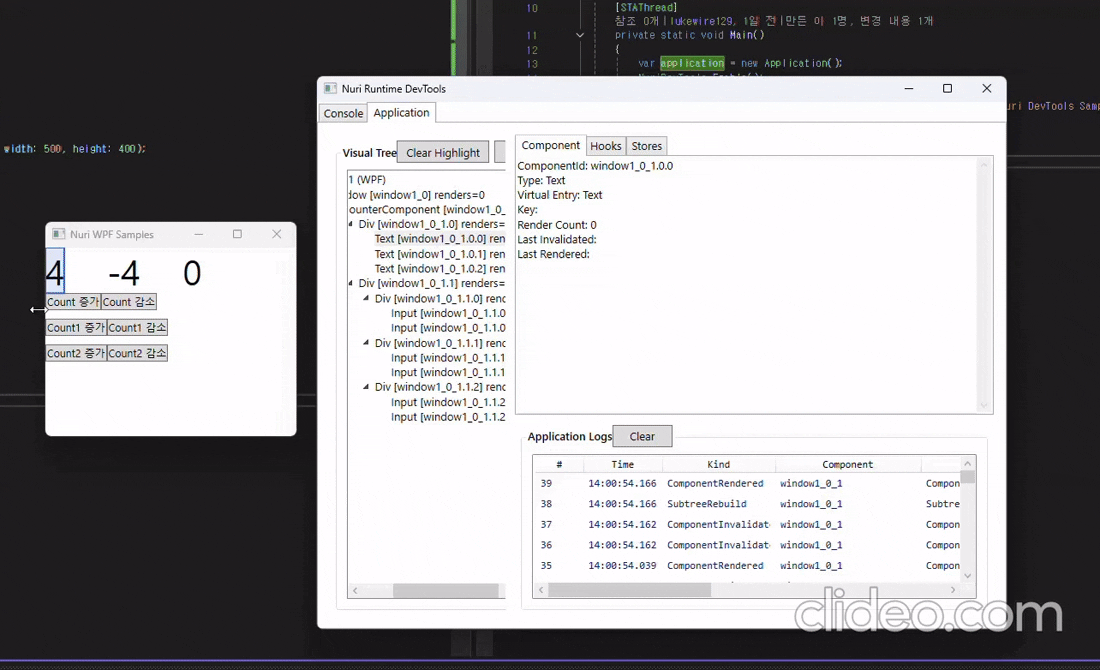Click Count2 감소 button in samples window
This screenshot has height=670, width=1100.
pos(137,353)
